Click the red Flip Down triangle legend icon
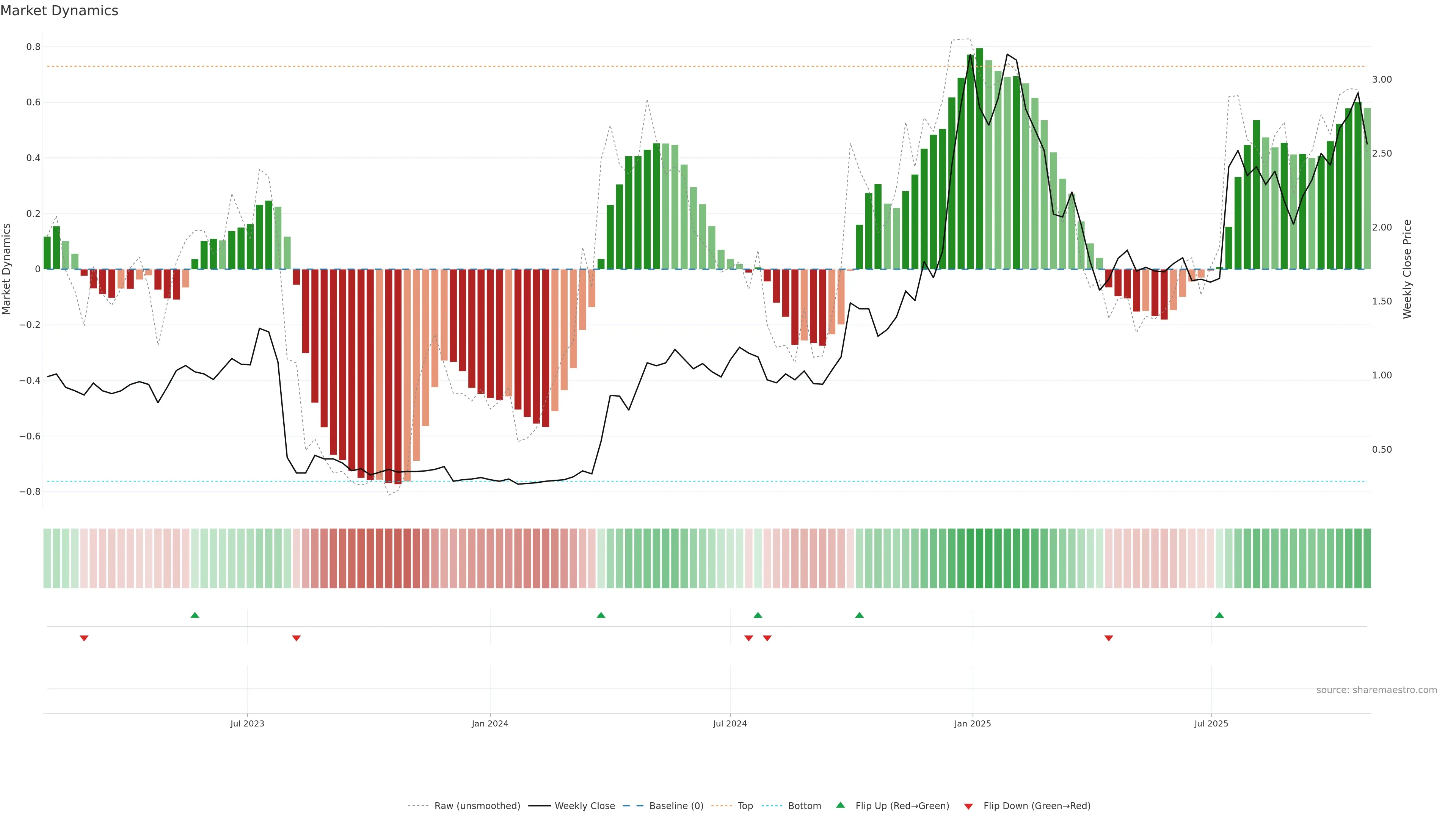1456x819 pixels. [x=968, y=806]
